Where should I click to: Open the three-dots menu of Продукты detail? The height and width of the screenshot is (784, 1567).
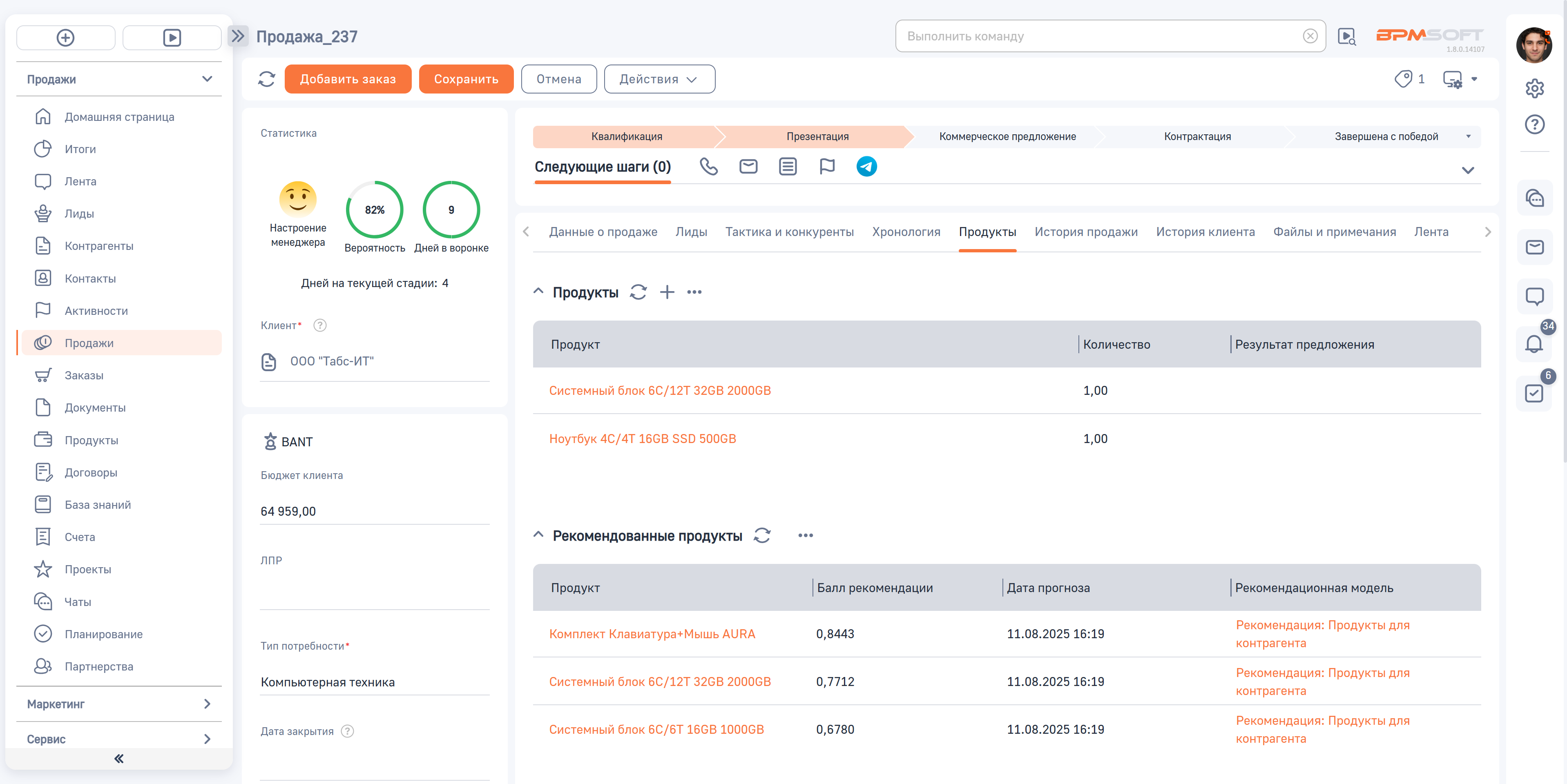[x=694, y=292]
